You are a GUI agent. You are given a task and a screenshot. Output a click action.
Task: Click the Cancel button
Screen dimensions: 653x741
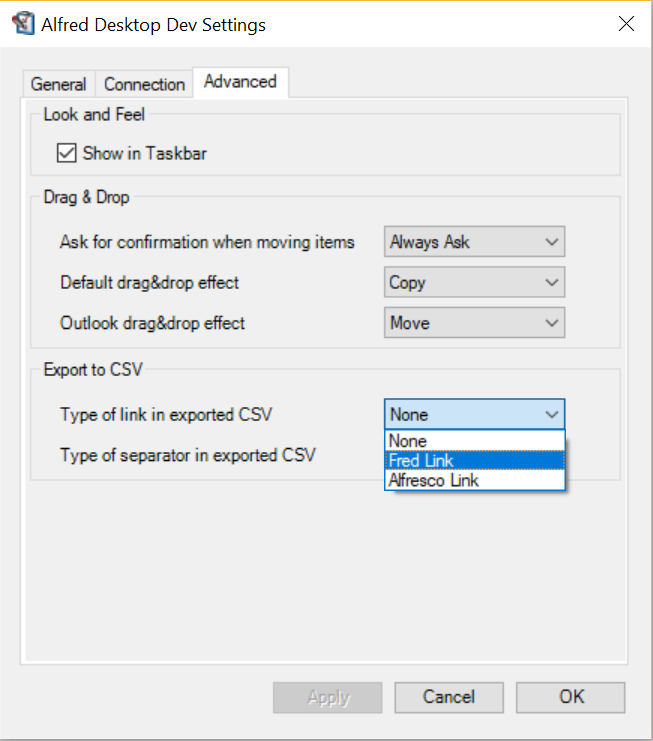(448, 697)
